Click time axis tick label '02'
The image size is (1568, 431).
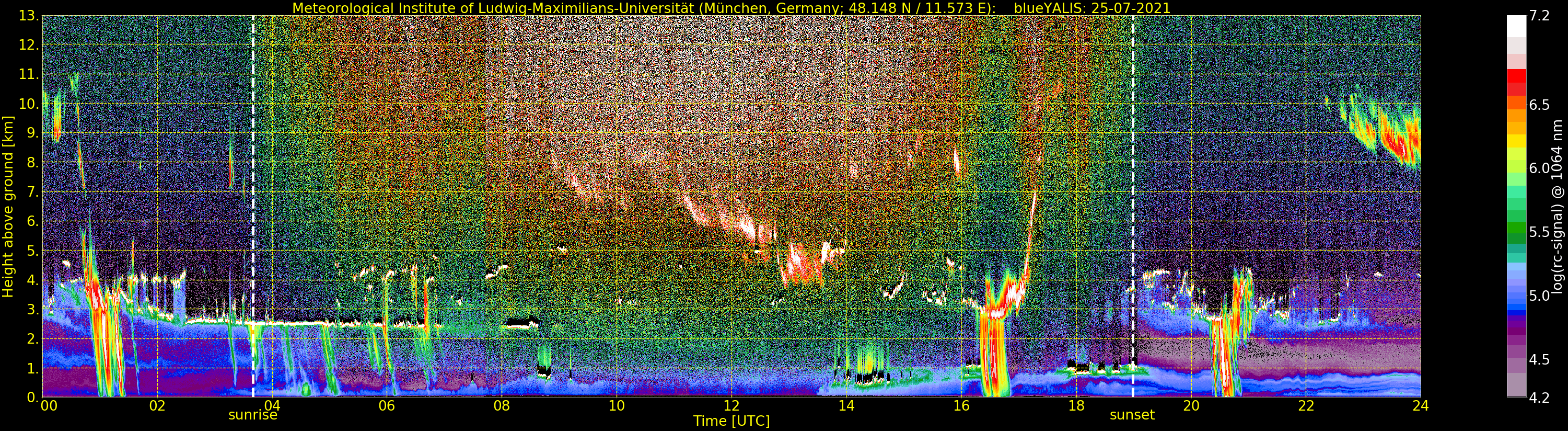pyautogui.click(x=157, y=406)
